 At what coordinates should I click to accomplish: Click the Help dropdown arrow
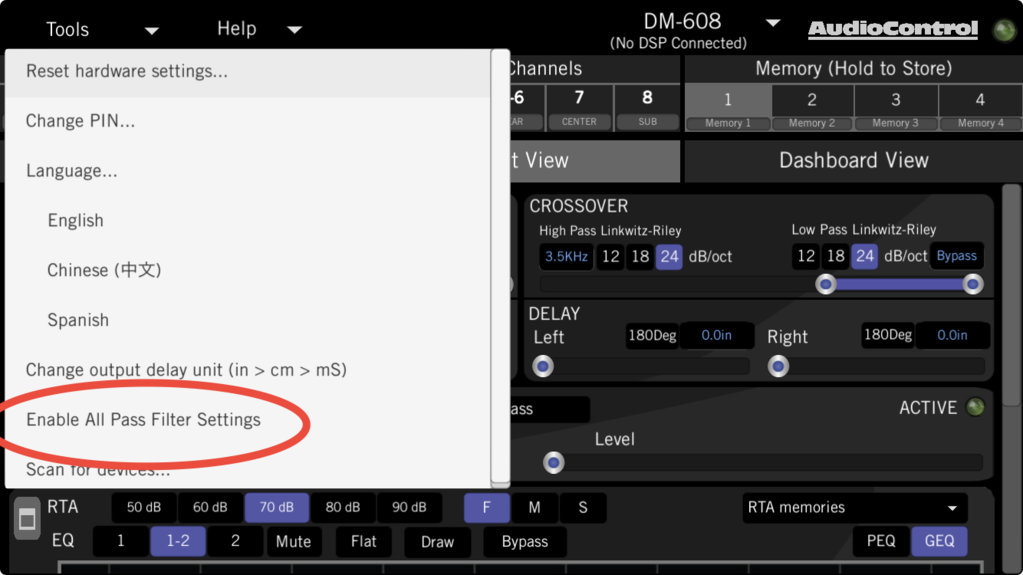coord(294,30)
